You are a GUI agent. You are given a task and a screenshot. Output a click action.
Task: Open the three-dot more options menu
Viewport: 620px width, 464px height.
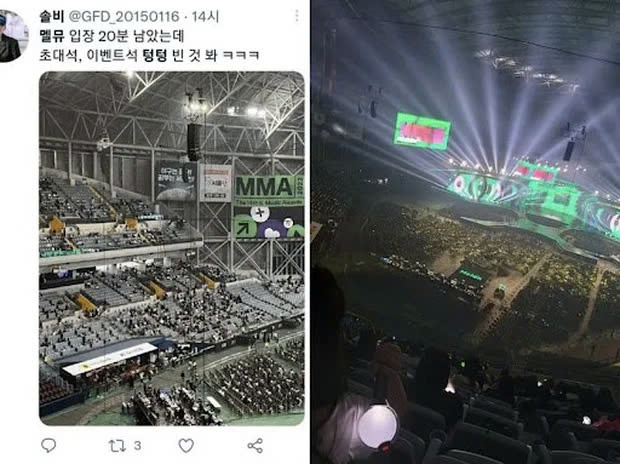298,17
